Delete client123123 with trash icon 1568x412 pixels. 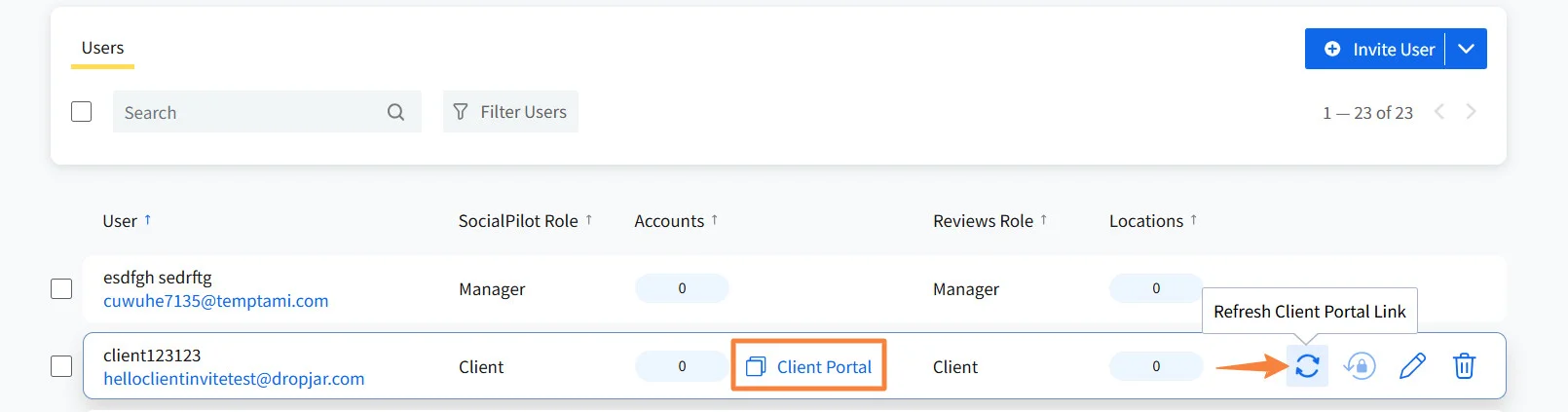pyautogui.click(x=1464, y=366)
